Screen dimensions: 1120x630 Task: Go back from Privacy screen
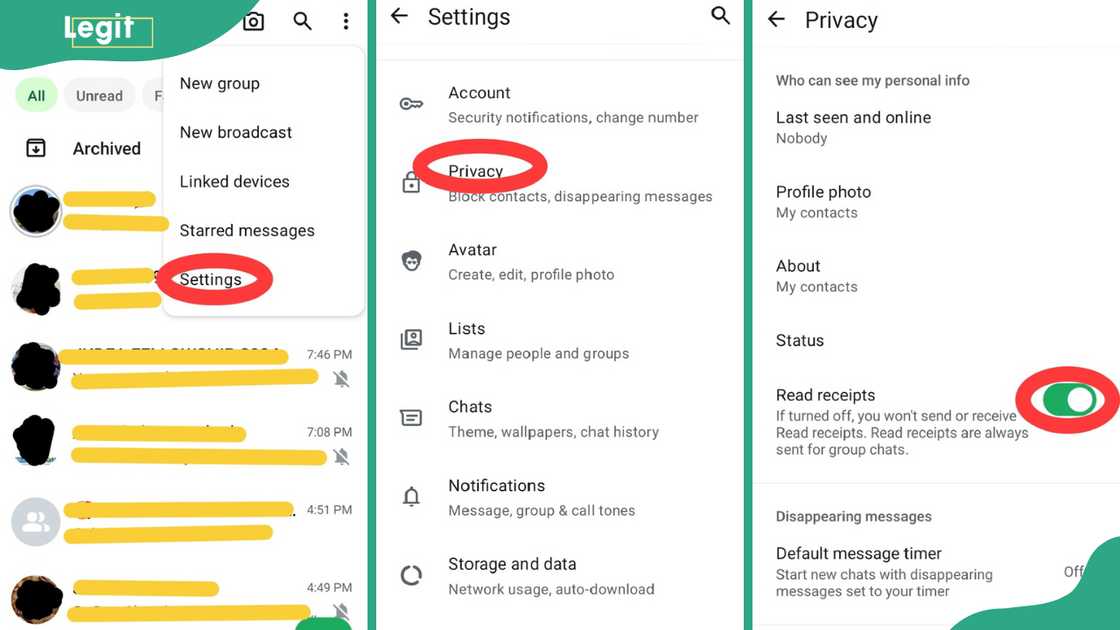pyautogui.click(x=776, y=19)
